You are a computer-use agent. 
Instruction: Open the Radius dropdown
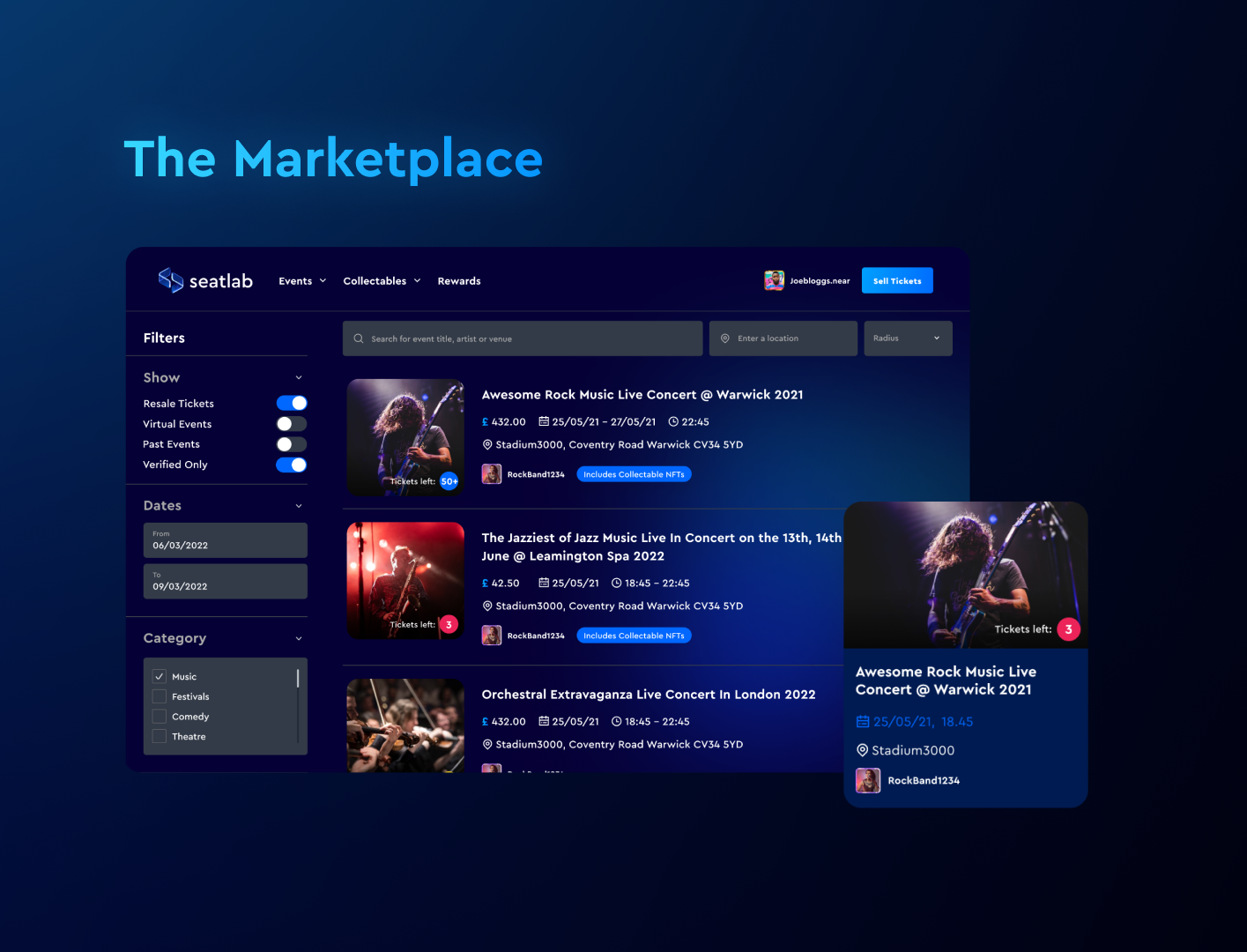(x=908, y=338)
